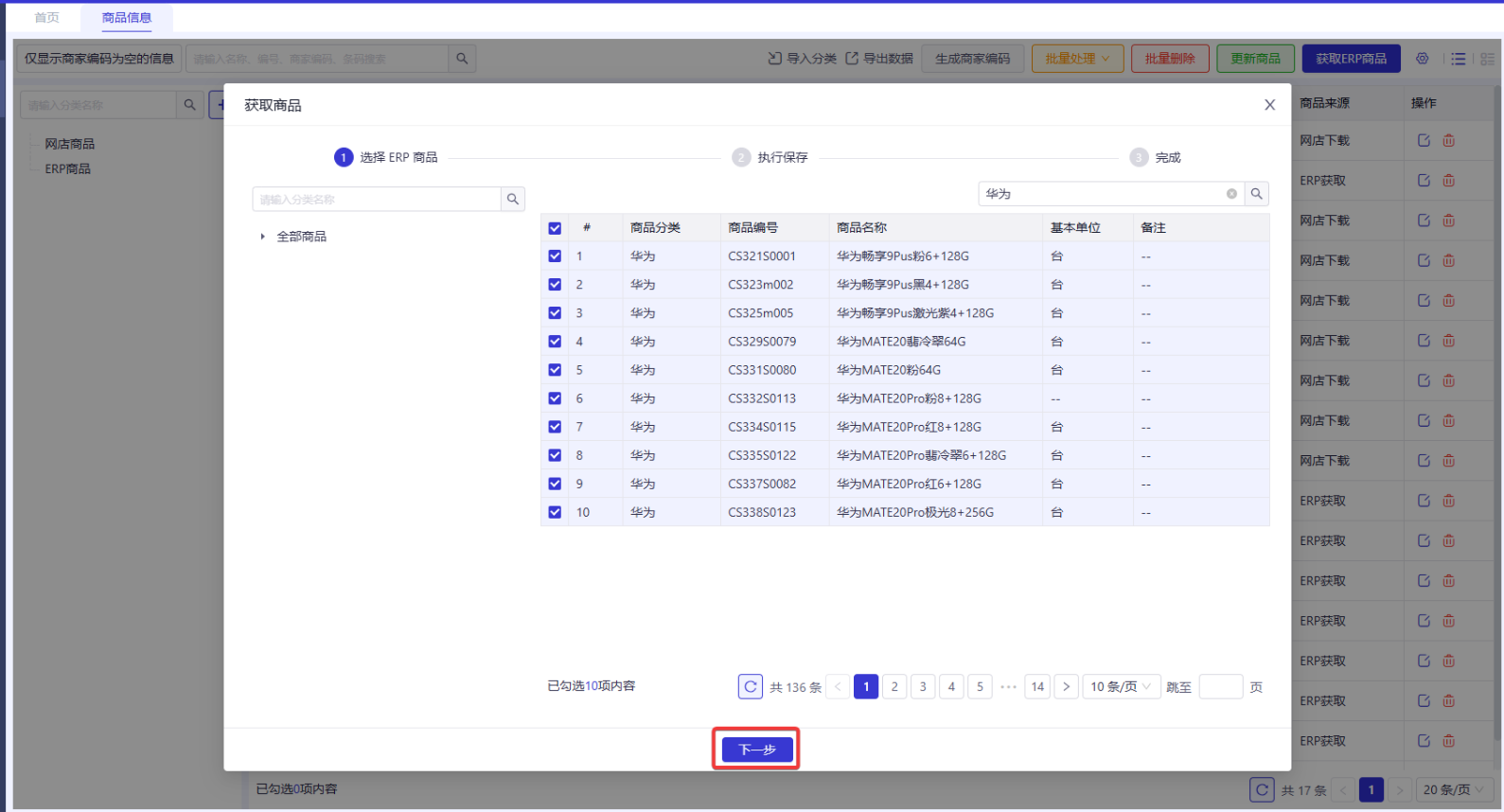Viewport: 1504px width, 812px height.
Task: Click product code CS337S0082
Action: [x=762, y=484]
